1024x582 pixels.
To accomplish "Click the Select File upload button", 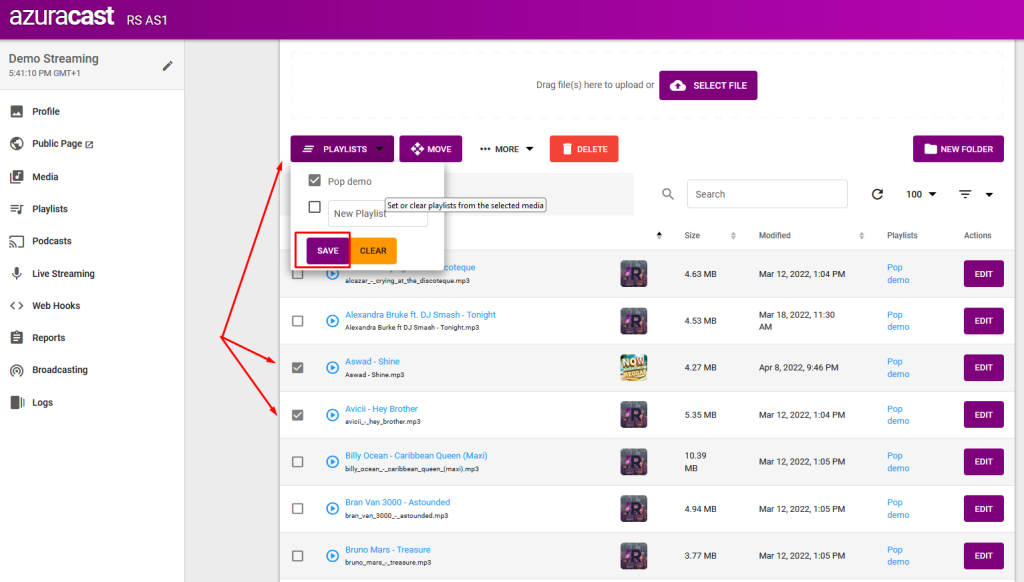I will (x=708, y=86).
